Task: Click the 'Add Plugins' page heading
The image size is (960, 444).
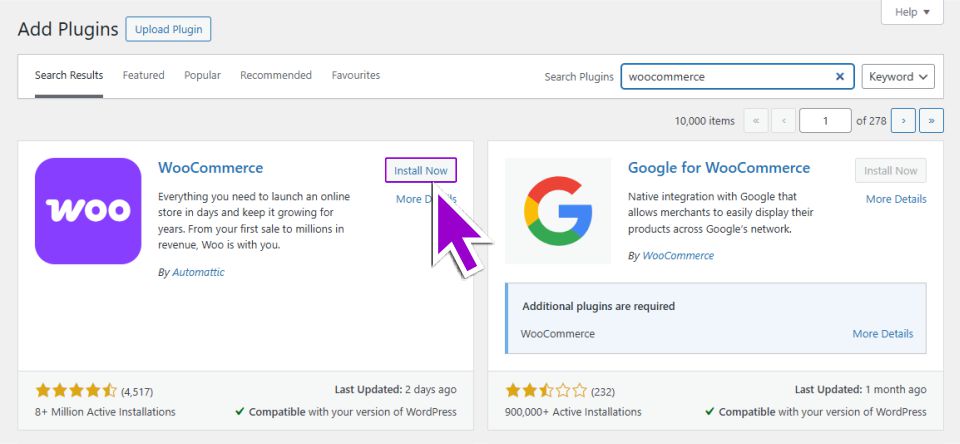Action: pos(68,29)
